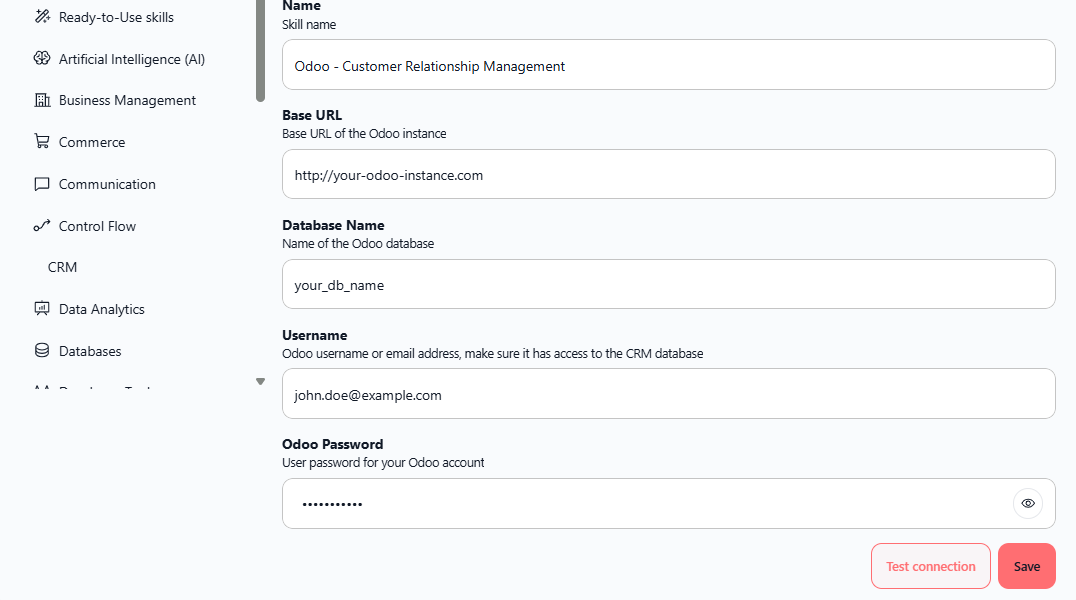Click the Ready-to-Use skills wand icon
The width and height of the screenshot is (1076, 600).
point(42,16)
